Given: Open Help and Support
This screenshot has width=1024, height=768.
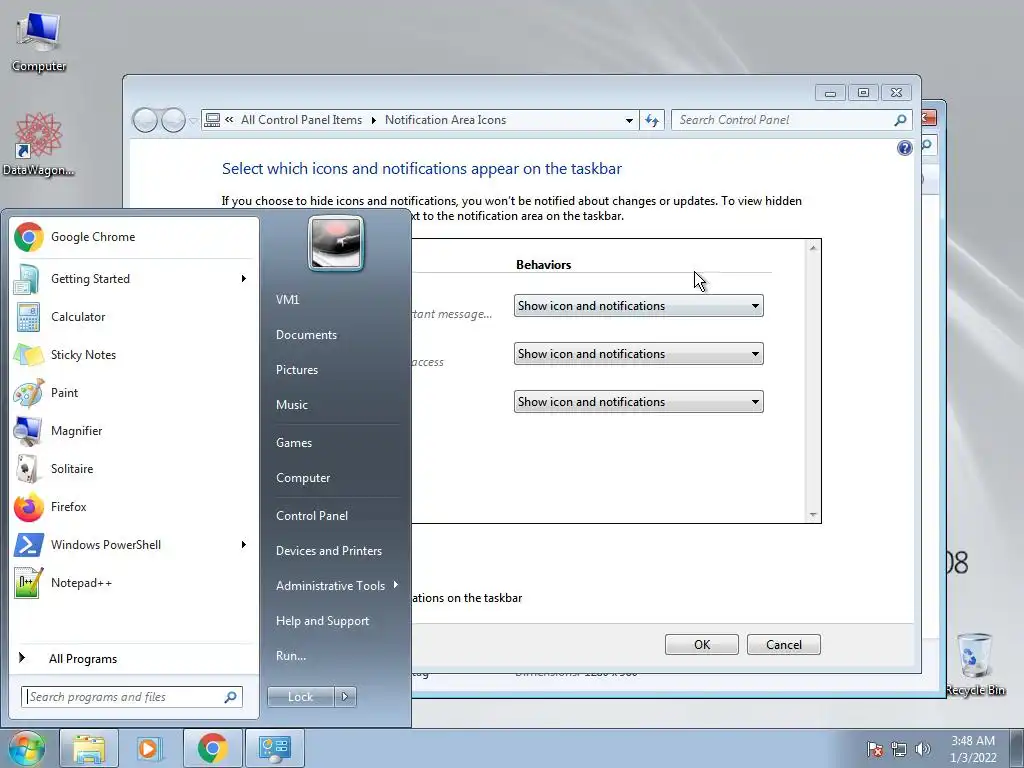Looking at the screenshot, I should click(x=323, y=621).
